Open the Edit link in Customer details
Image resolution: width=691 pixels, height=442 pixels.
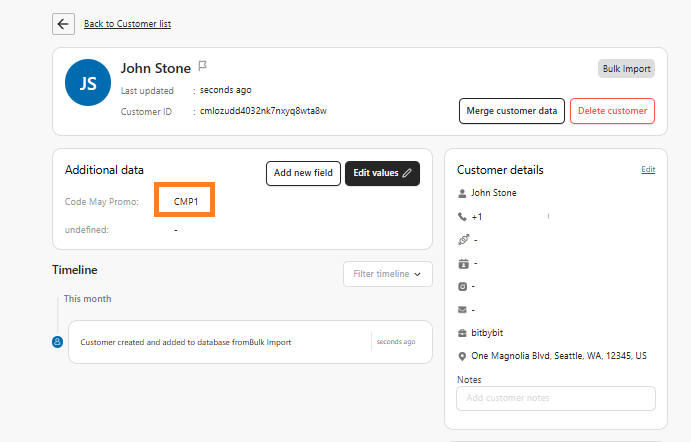coord(648,170)
